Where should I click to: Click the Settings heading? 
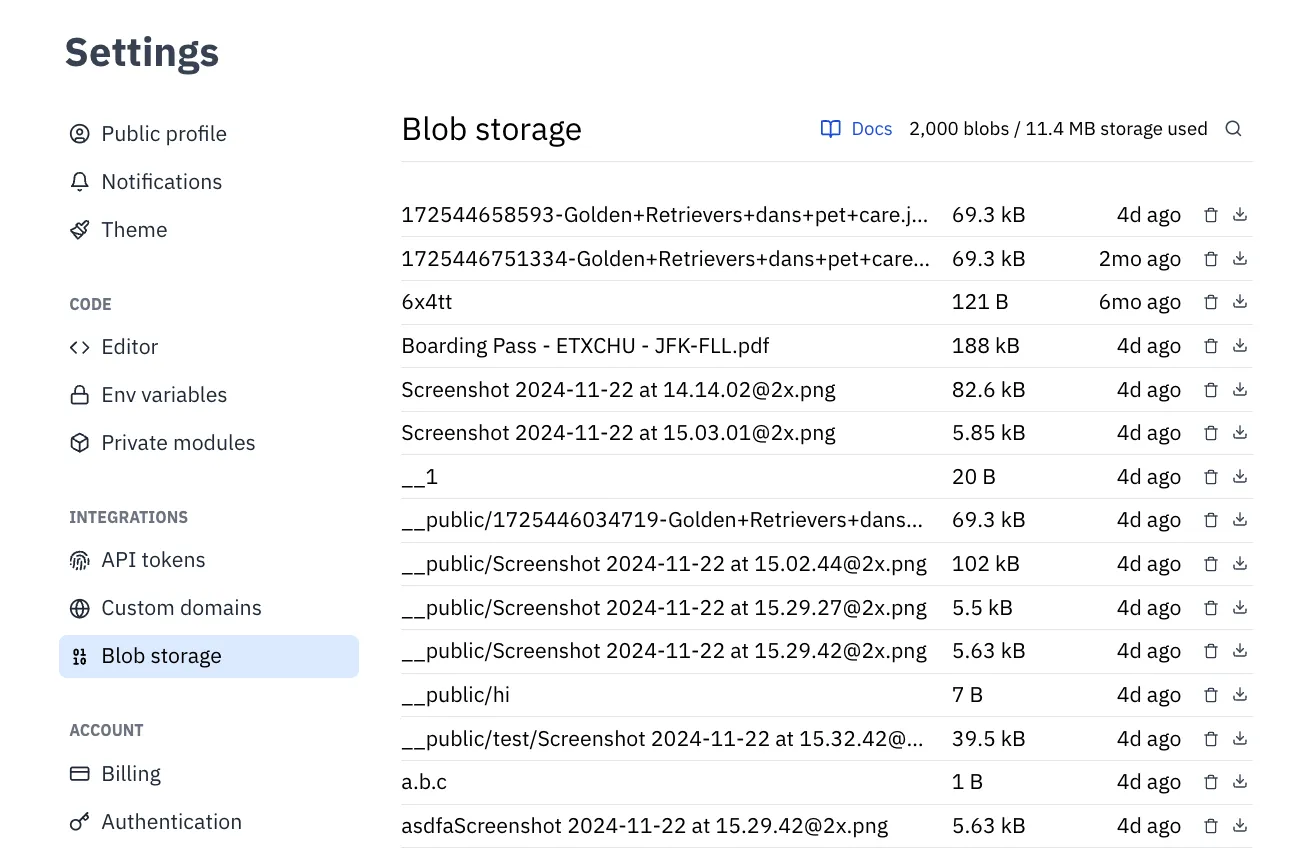141,52
